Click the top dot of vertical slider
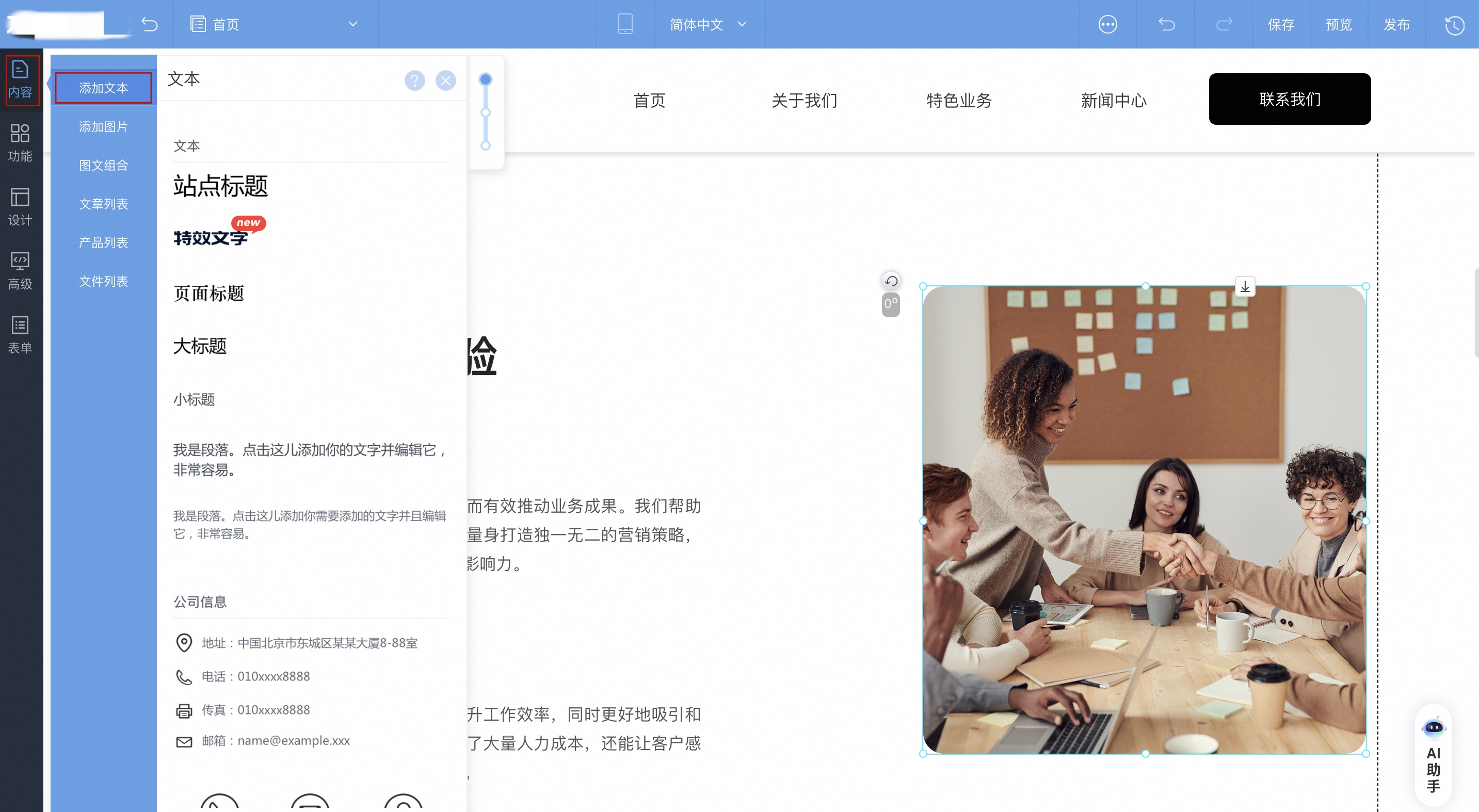1479x812 pixels. coord(485,79)
